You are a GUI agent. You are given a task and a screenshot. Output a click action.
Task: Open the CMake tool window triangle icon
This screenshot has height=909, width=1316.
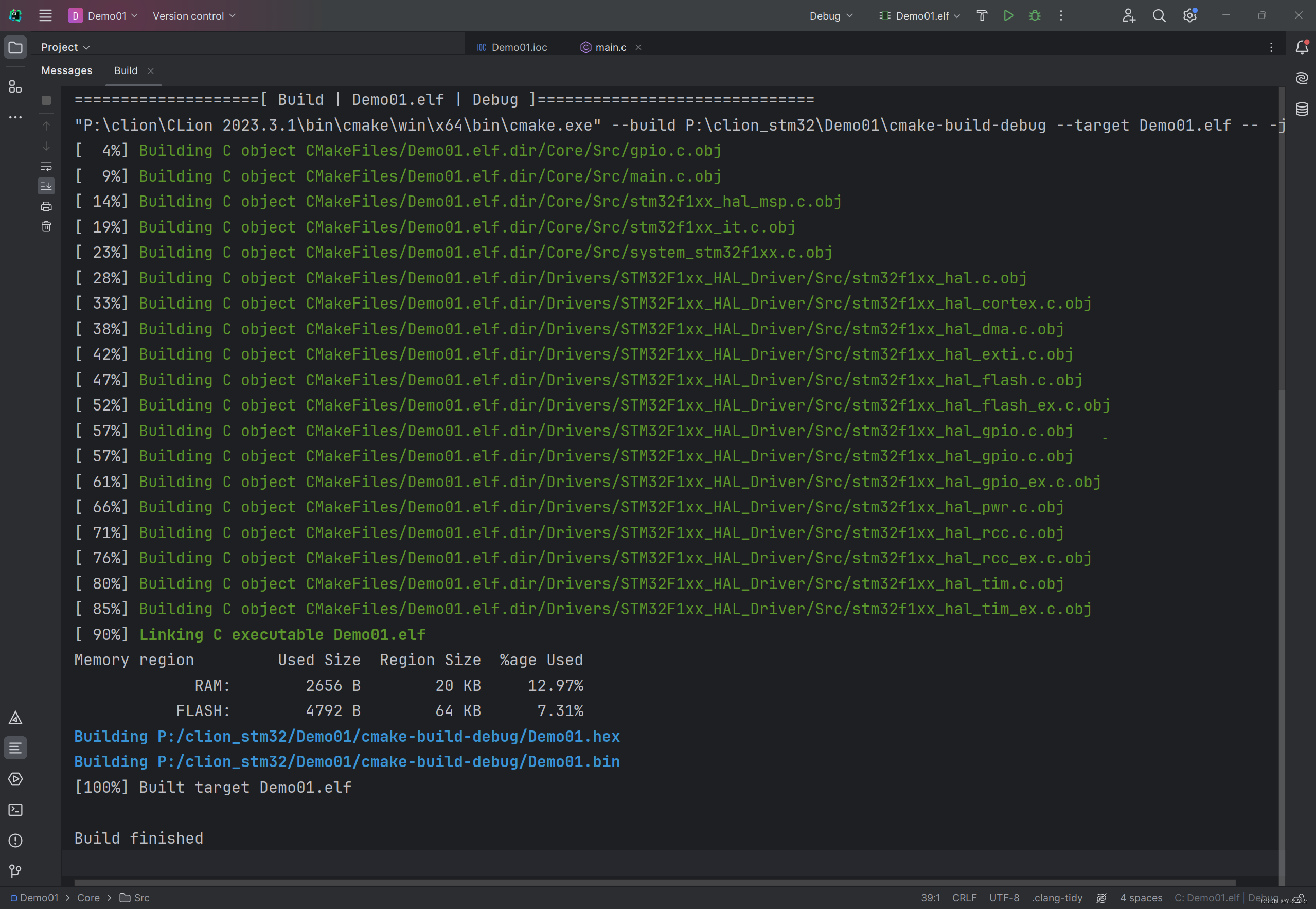[15, 718]
